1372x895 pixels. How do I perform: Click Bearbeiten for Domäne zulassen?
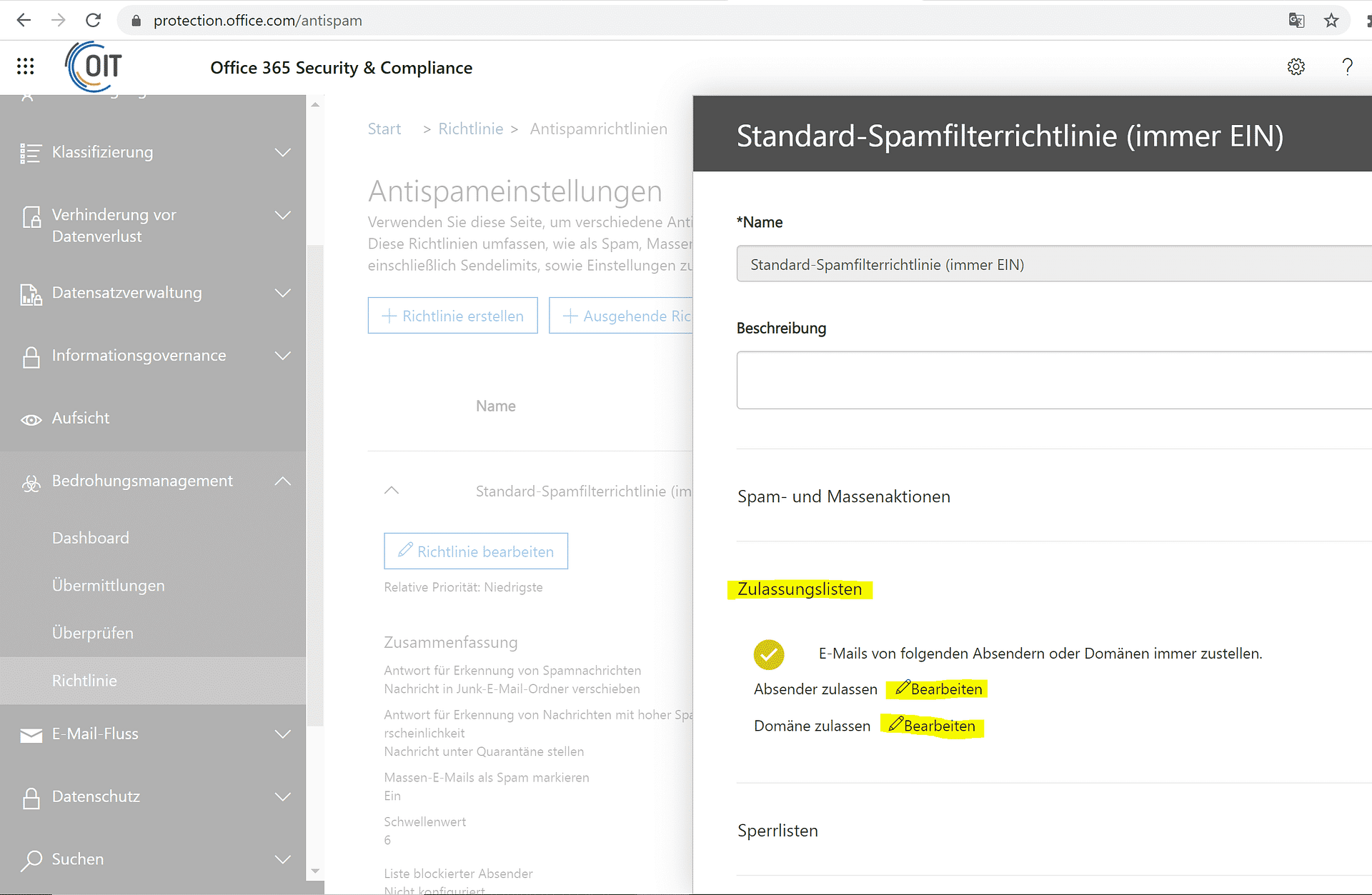point(940,726)
